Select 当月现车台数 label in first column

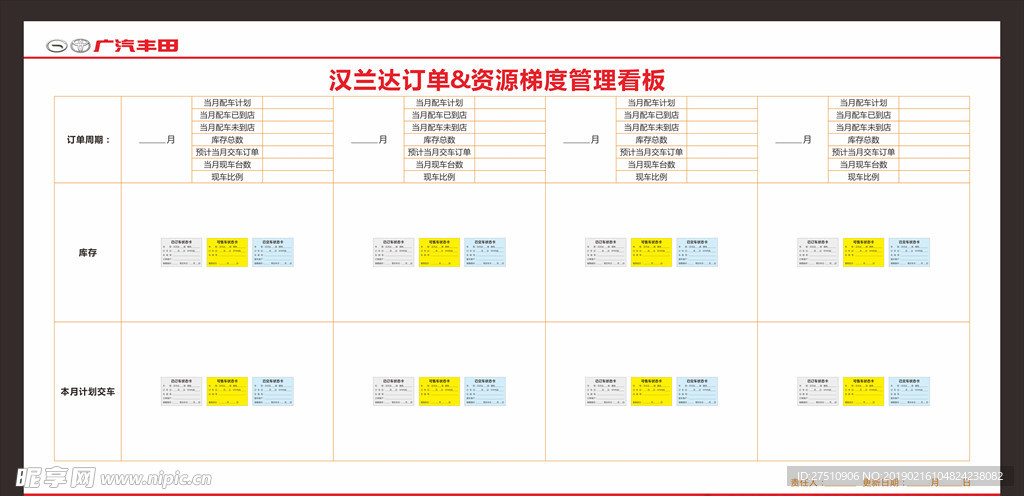pyautogui.click(x=227, y=164)
